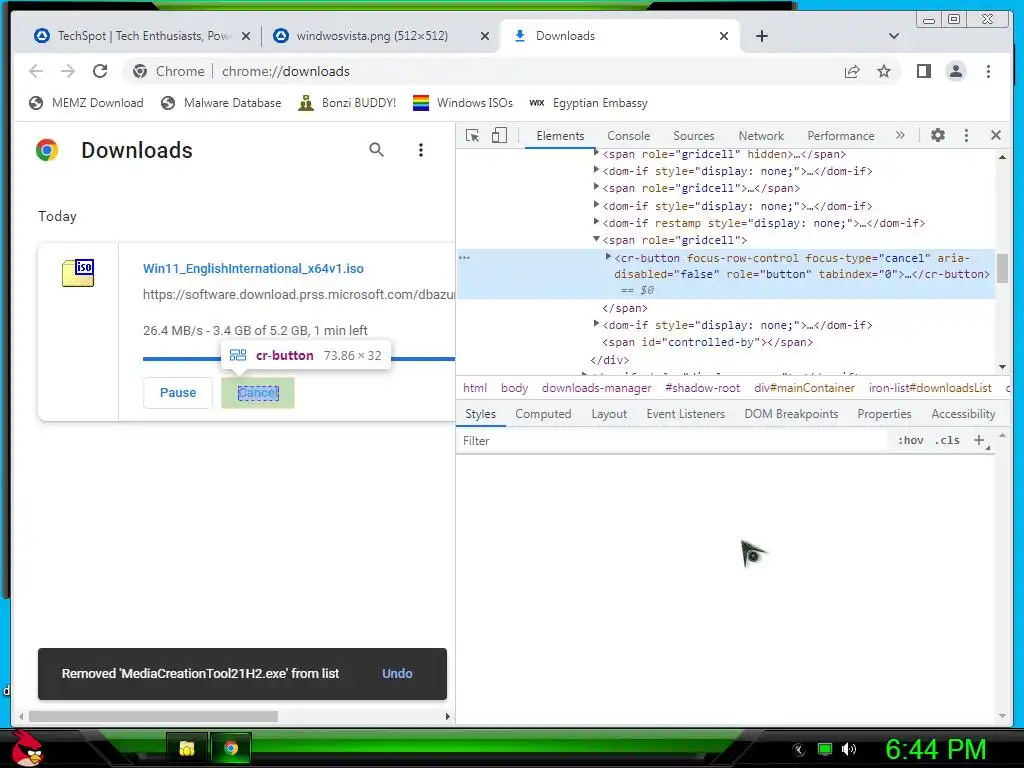The height and width of the screenshot is (768, 1024).
Task: Expand the dom-if restamp node
Action: [x=596, y=223]
